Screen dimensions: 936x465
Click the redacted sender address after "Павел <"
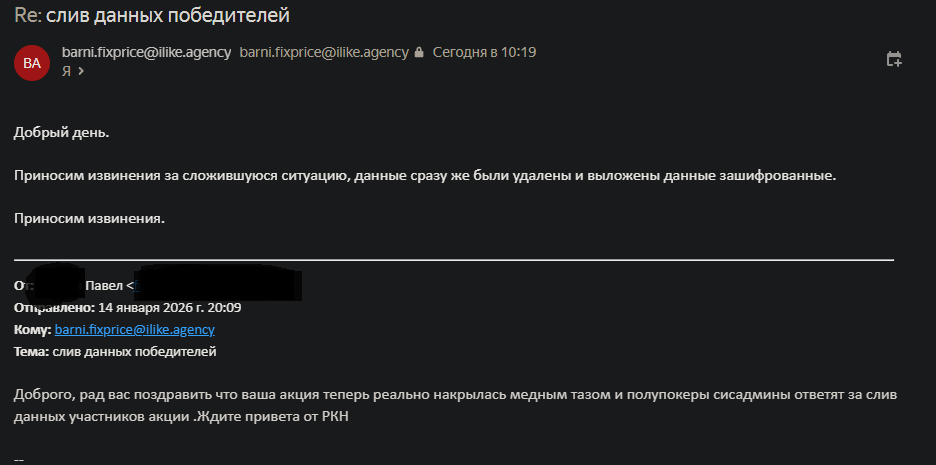click(x=218, y=285)
